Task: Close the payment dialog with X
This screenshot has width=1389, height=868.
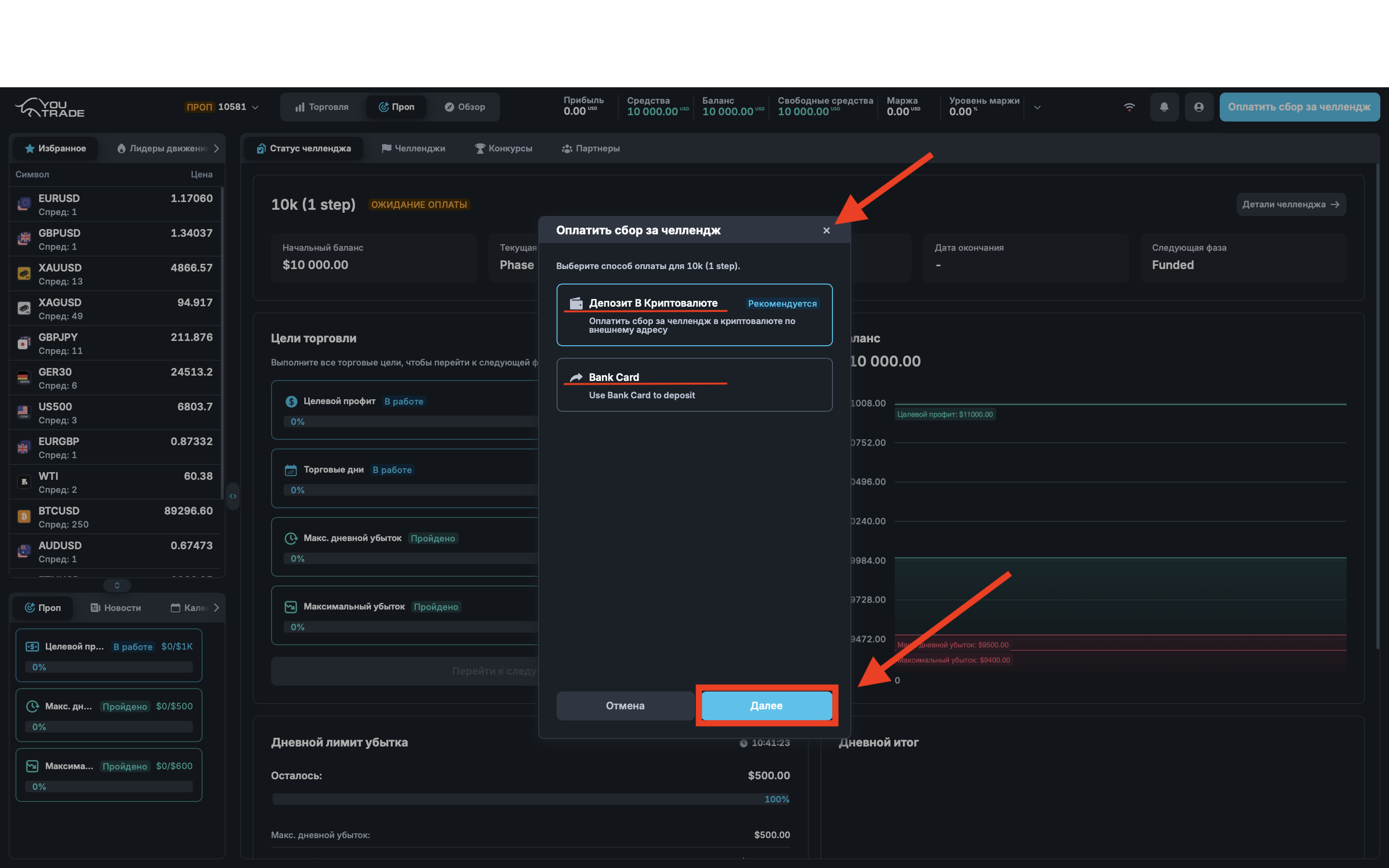Action: (826, 230)
